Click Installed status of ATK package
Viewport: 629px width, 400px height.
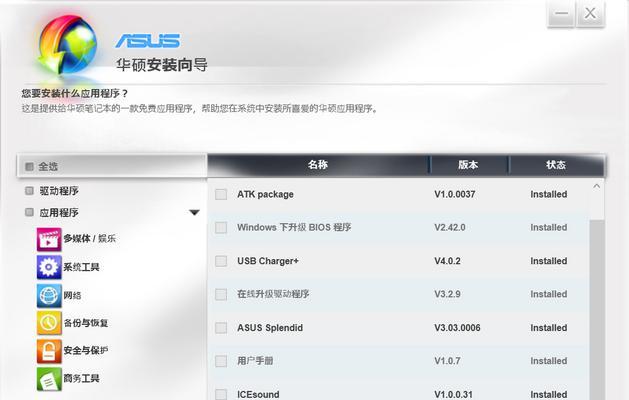[x=549, y=194]
